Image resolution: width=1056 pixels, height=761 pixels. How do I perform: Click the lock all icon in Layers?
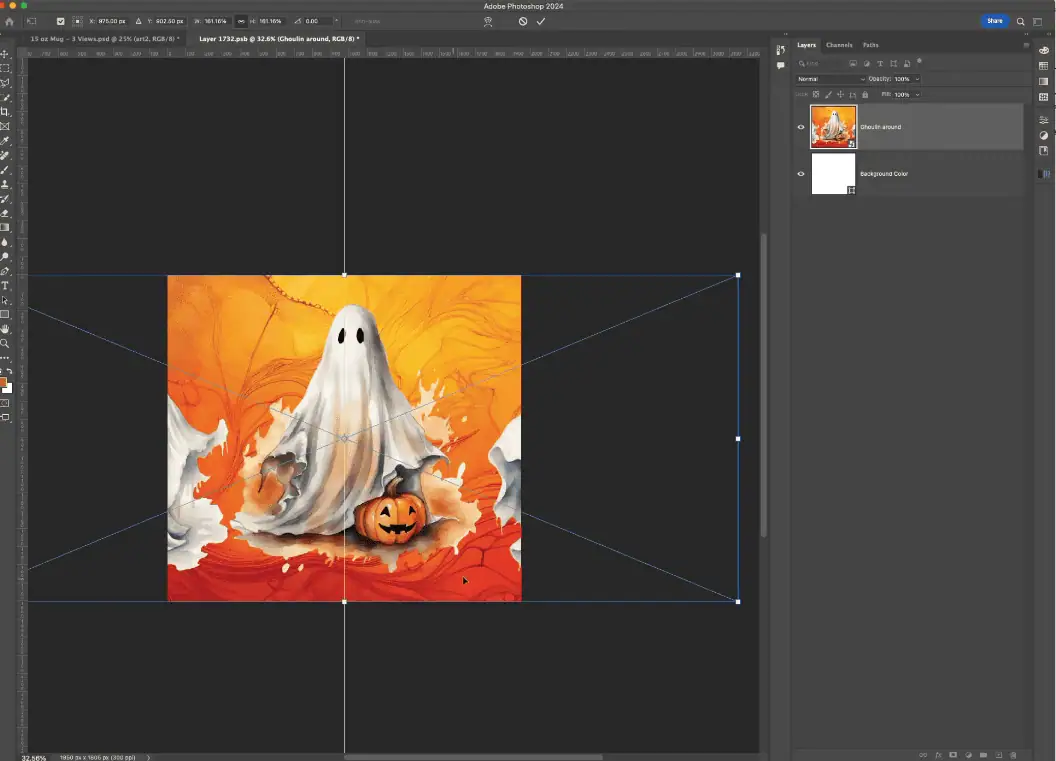[x=865, y=94]
